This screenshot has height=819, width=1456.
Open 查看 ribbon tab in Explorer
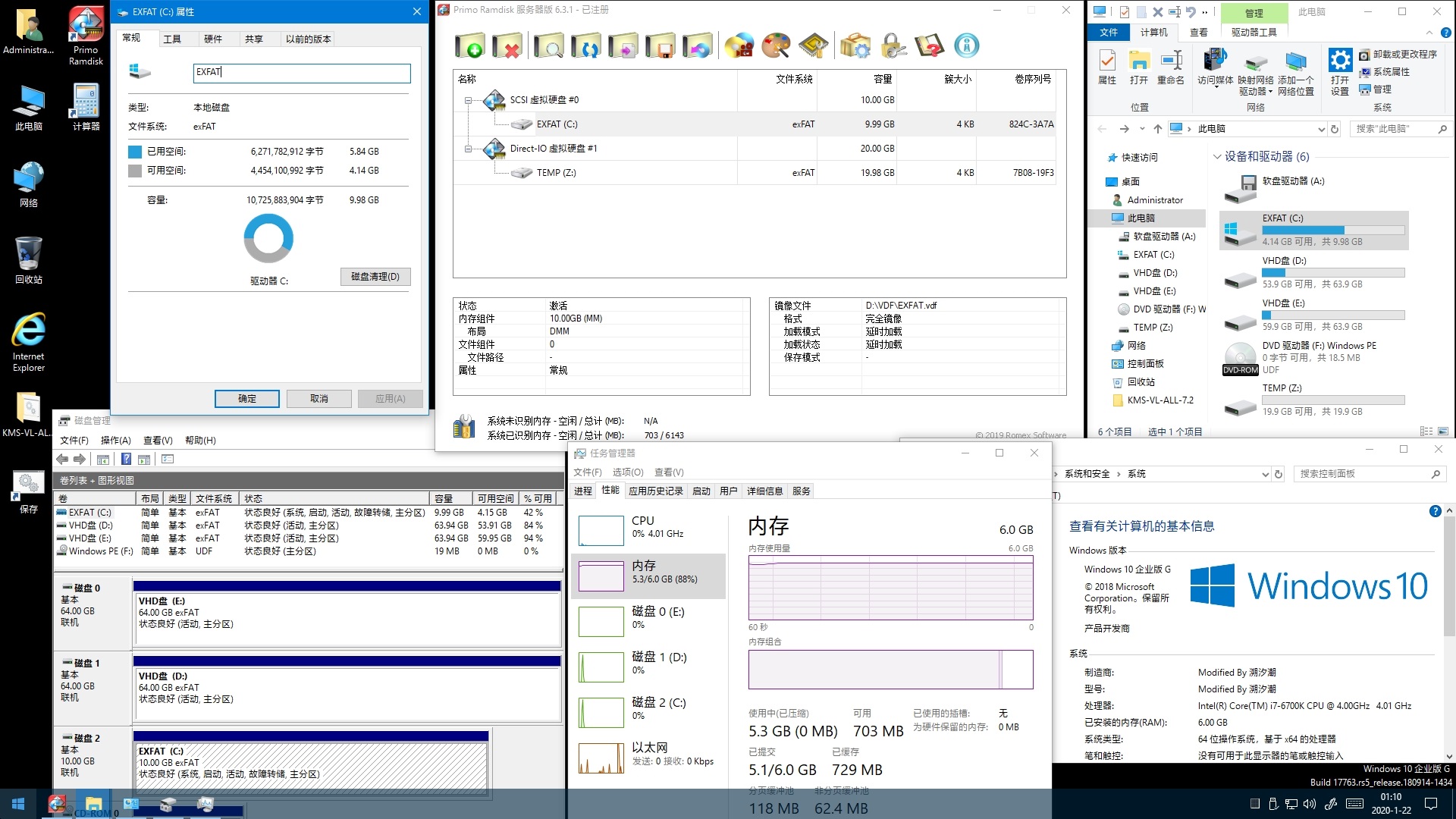(x=1199, y=33)
